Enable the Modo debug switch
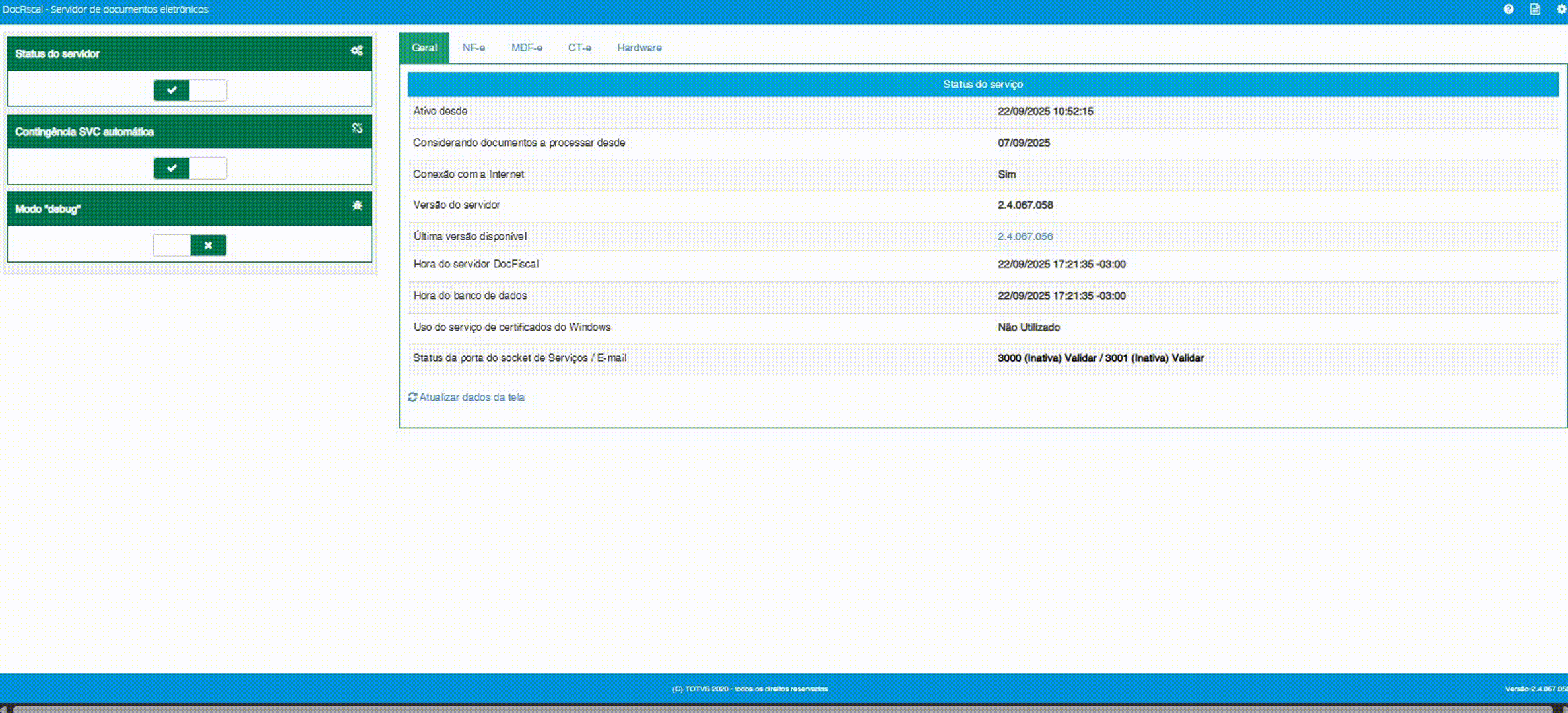 (190, 246)
